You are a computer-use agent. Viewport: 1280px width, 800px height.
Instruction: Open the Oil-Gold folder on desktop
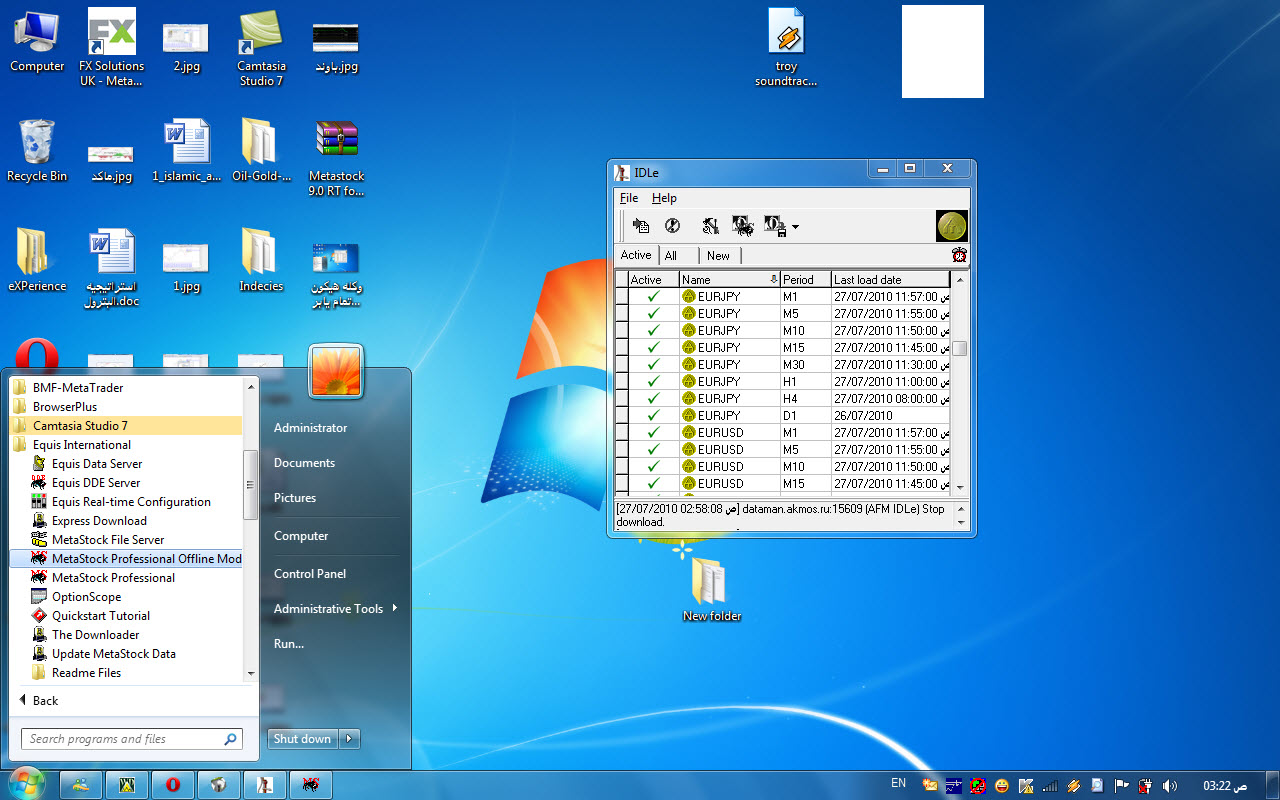tap(261, 150)
